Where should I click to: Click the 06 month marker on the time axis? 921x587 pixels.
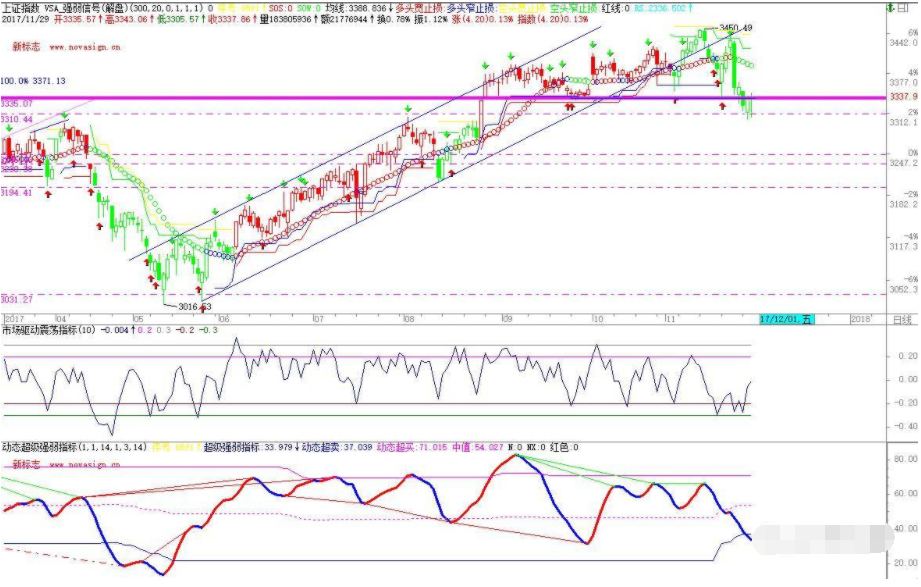click(x=223, y=319)
